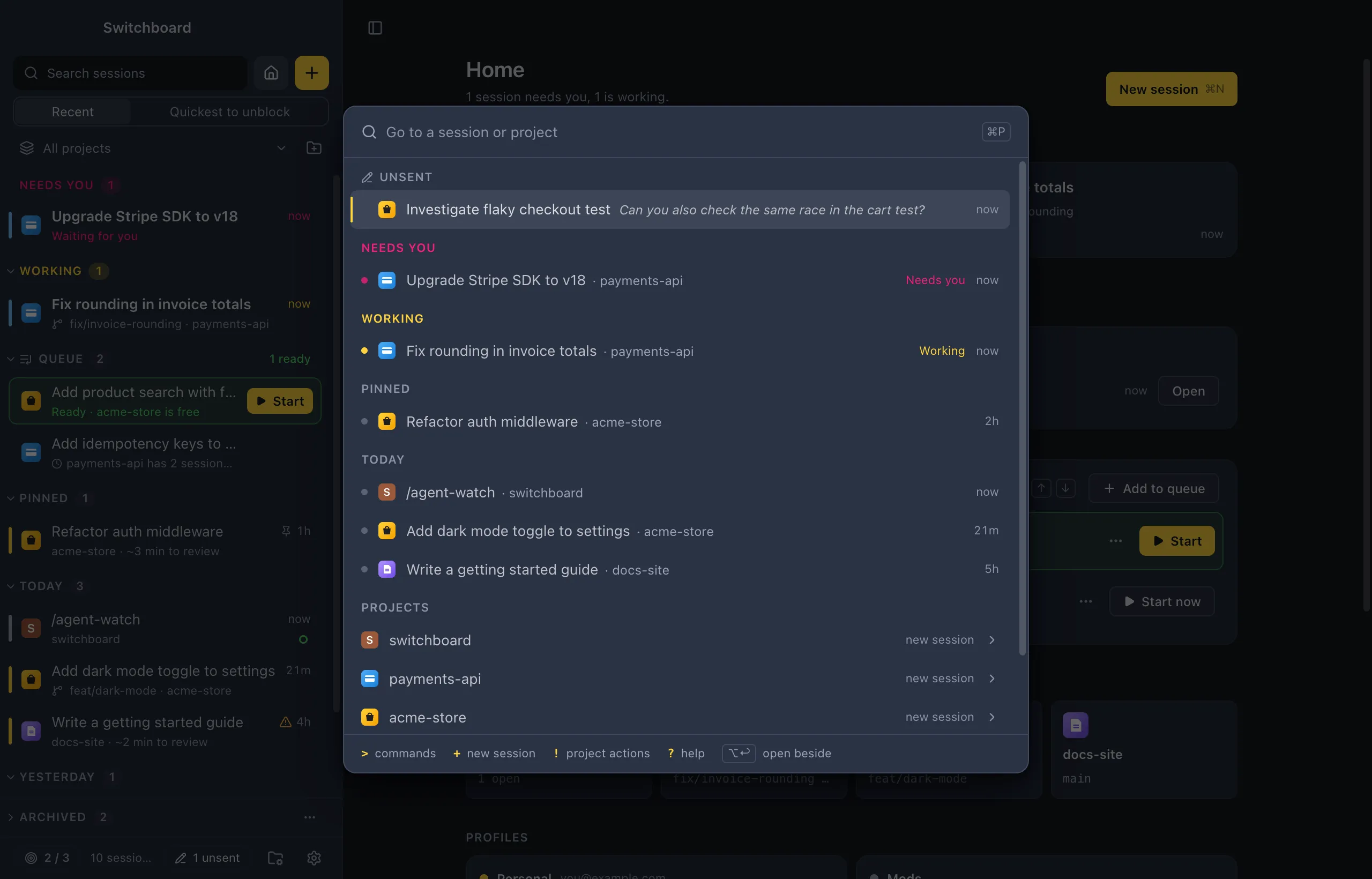Collapse the TODAY section in sidebar

click(x=11, y=586)
